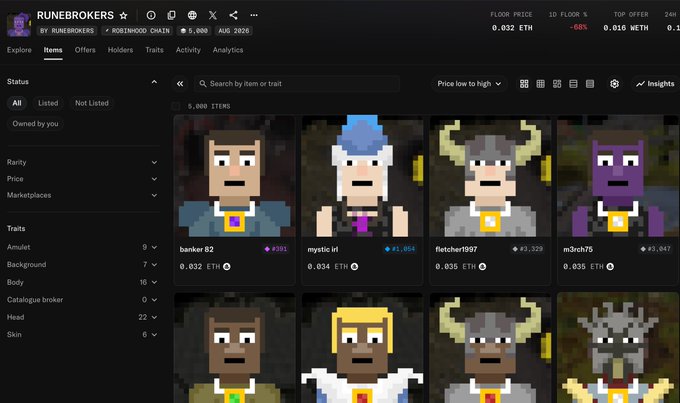680x403 pixels.
Task: Favorite the RUNEBROKERS collection with the star icon
Action: coord(124,16)
